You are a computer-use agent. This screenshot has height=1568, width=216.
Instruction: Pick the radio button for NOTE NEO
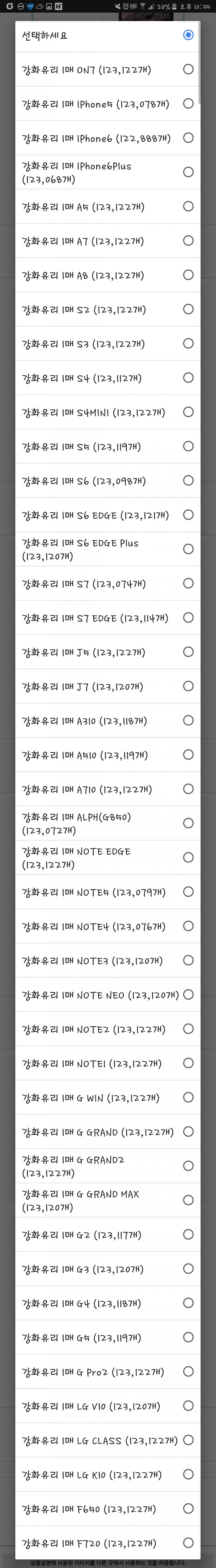pos(188,994)
